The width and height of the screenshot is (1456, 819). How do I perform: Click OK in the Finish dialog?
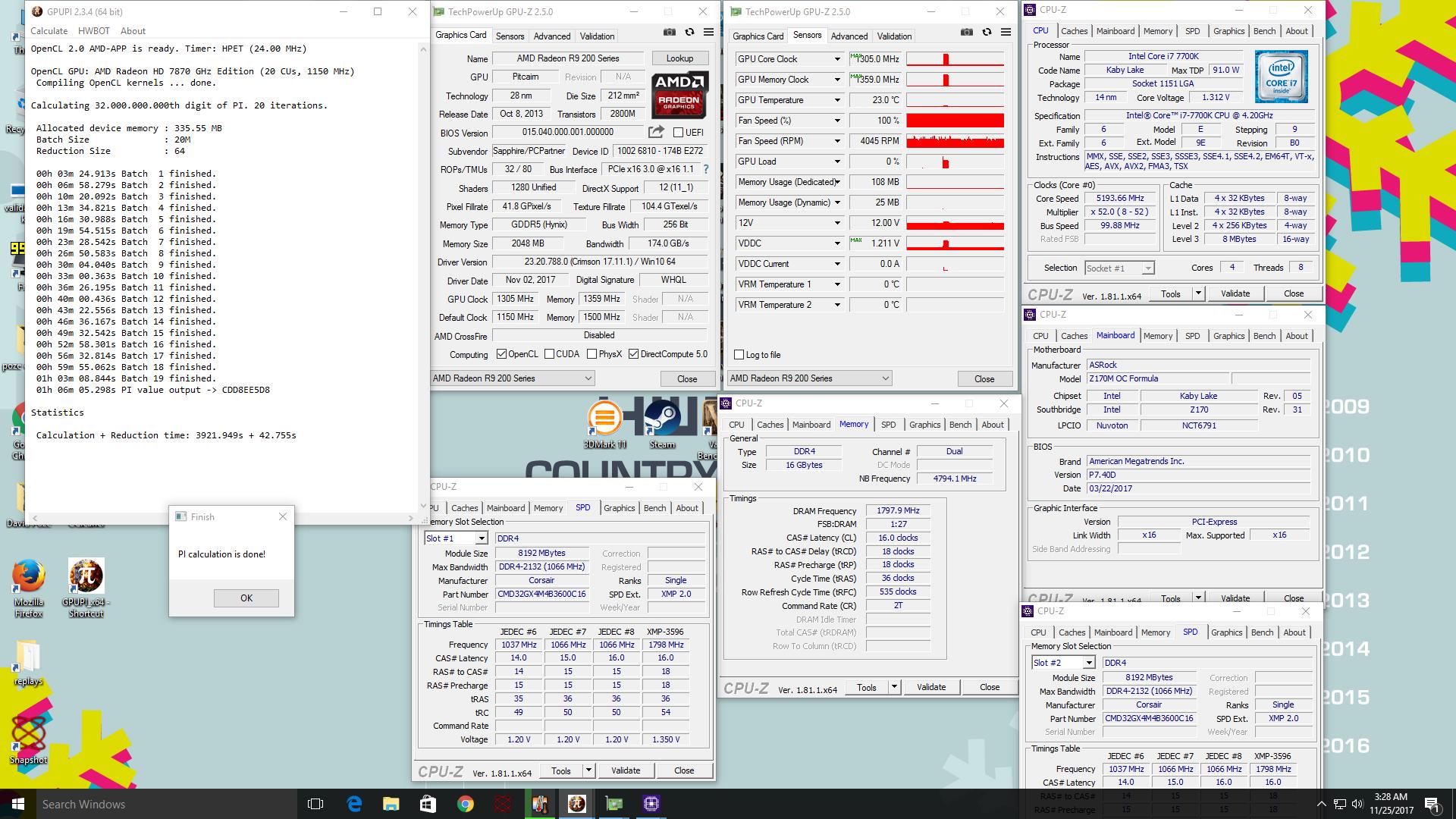pyautogui.click(x=246, y=598)
